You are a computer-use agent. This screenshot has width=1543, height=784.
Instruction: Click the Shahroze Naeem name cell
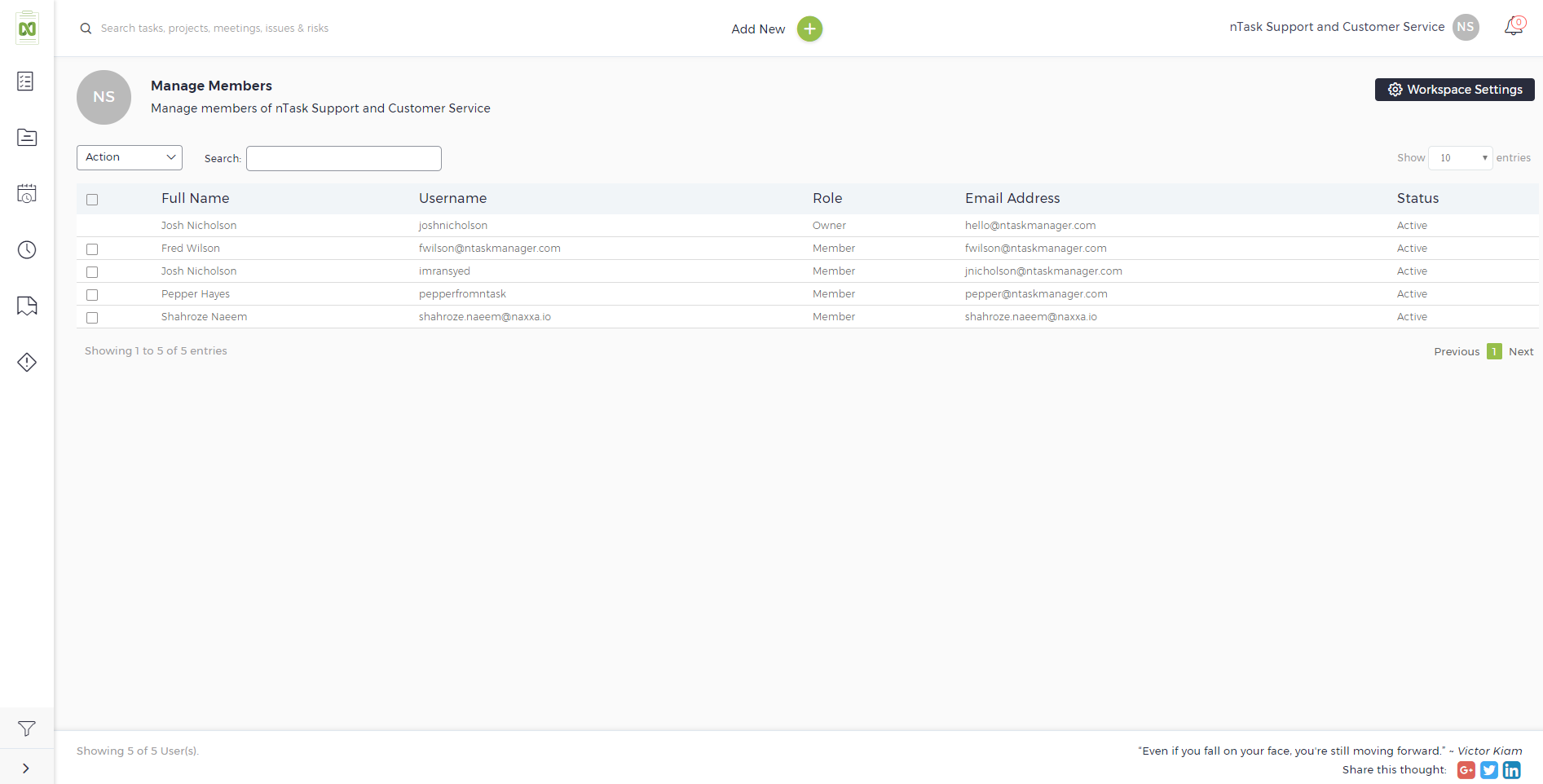coord(204,317)
